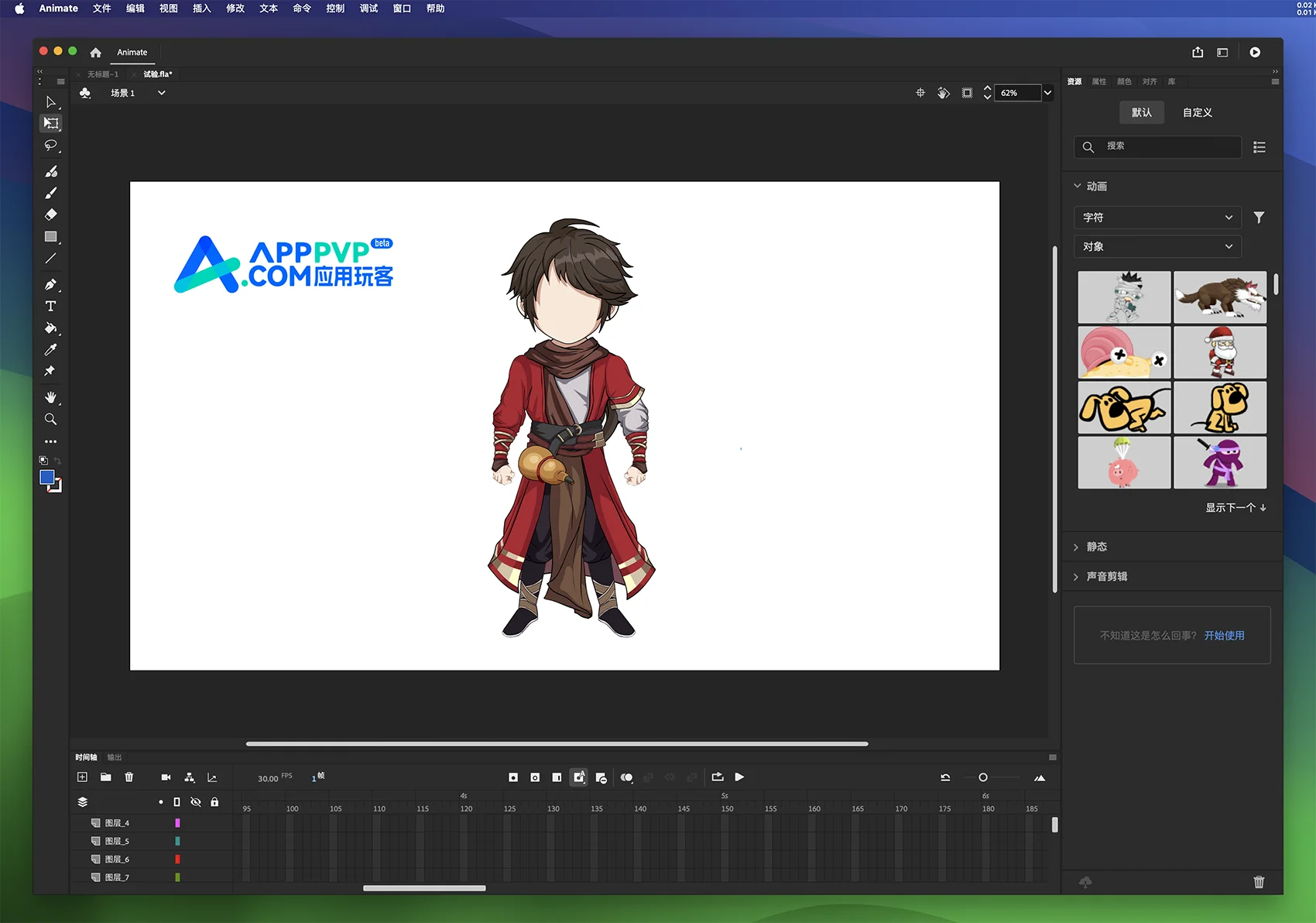This screenshot has height=923, width=1316.
Task: Click the Share export icon in title bar
Action: (1198, 52)
